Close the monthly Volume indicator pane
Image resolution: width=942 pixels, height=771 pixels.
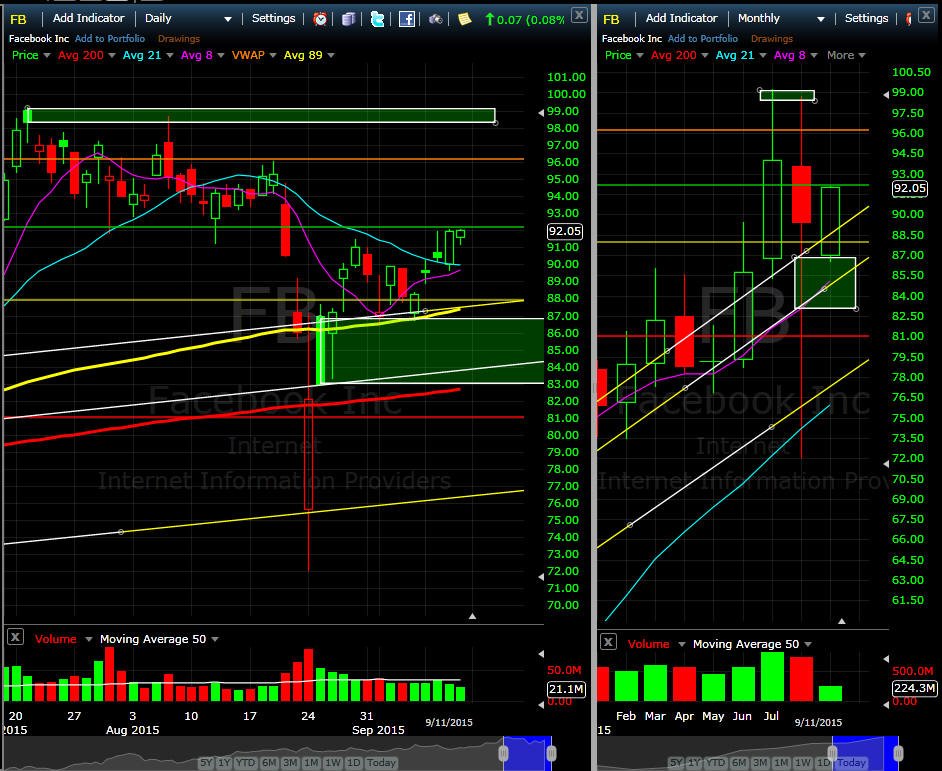click(608, 641)
